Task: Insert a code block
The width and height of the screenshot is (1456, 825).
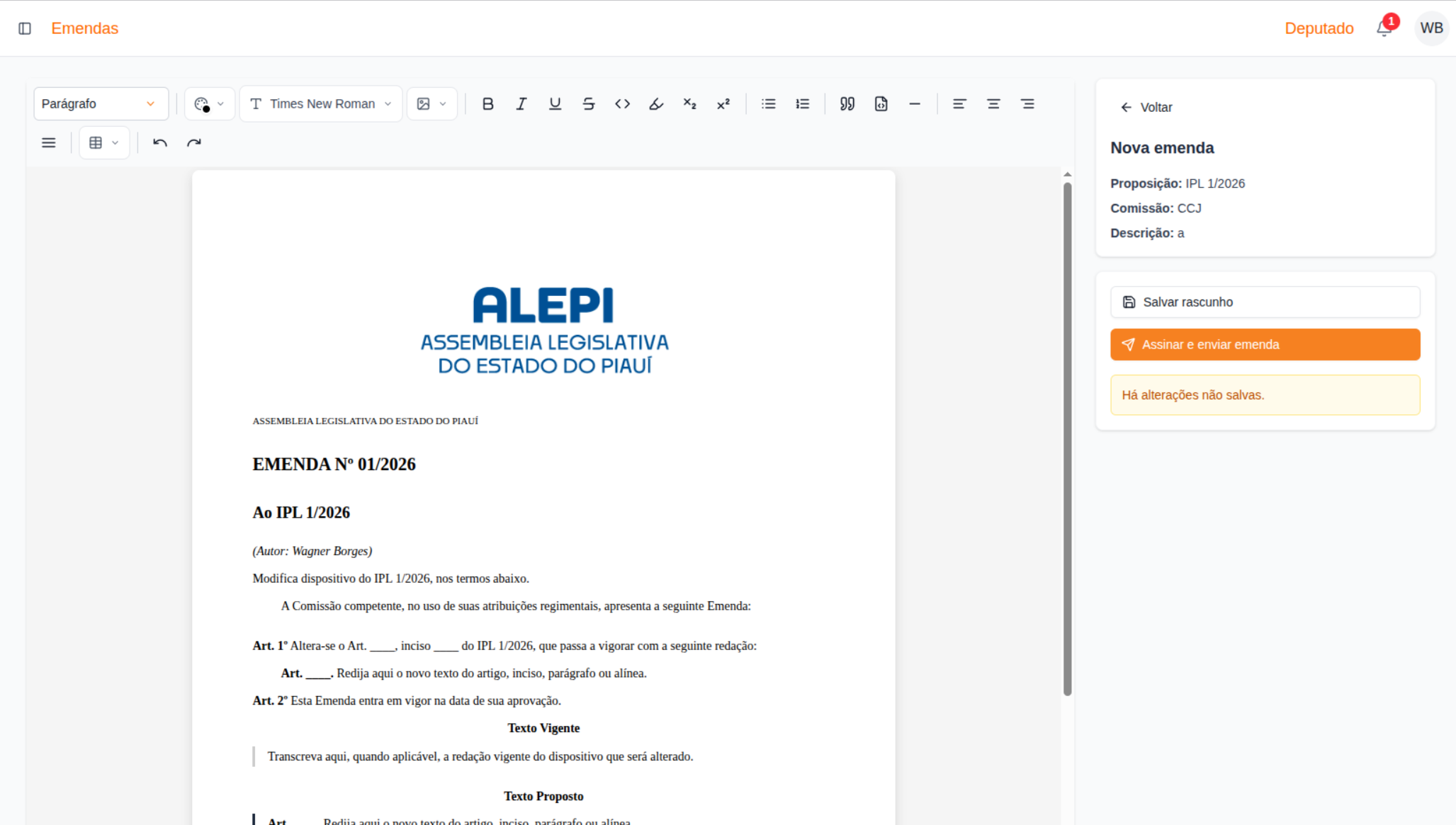Action: [x=881, y=104]
